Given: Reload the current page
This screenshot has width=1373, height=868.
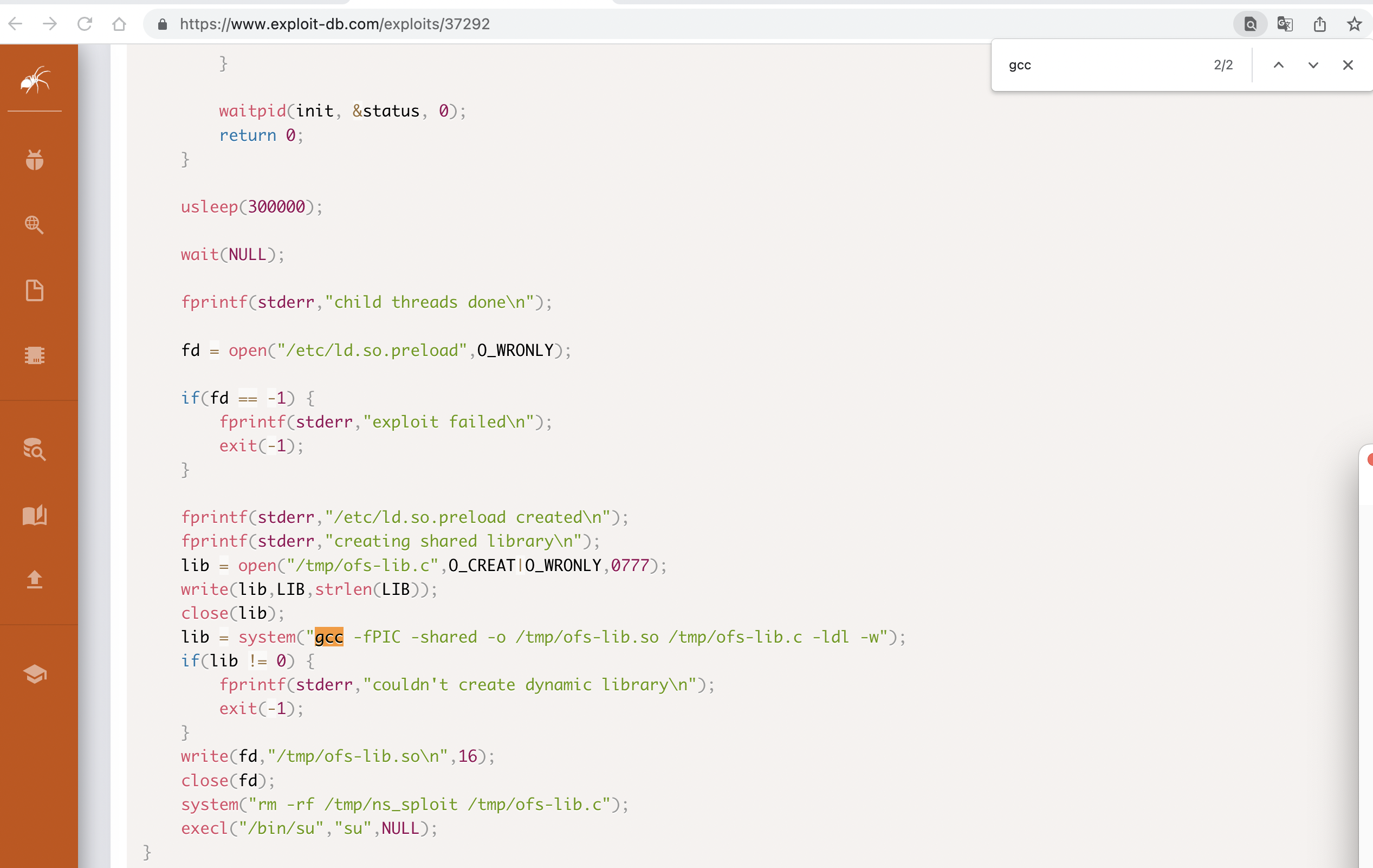Looking at the screenshot, I should [x=85, y=24].
